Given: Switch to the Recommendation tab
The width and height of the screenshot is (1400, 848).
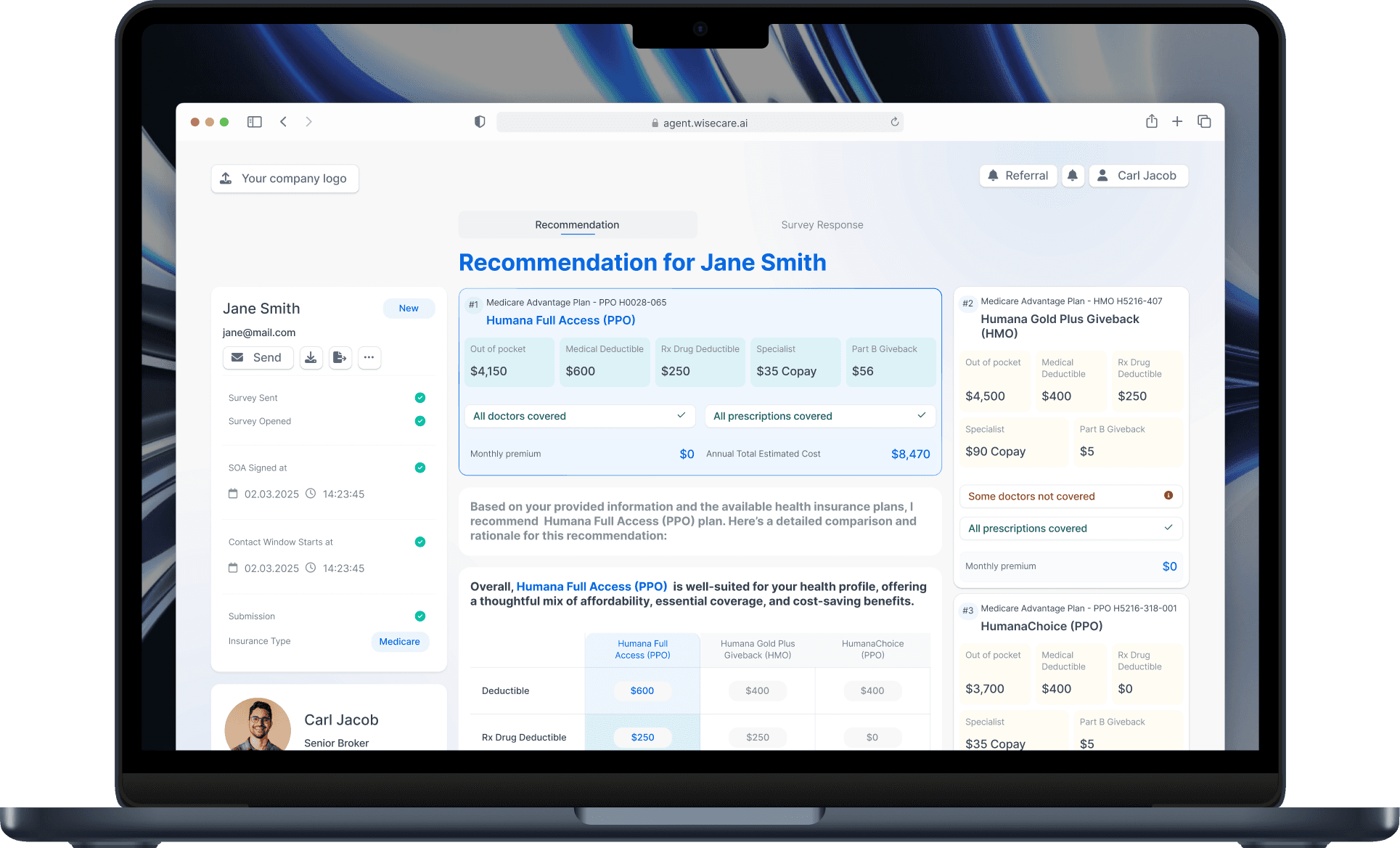Looking at the screenshot, I should [x=577, y=225].
